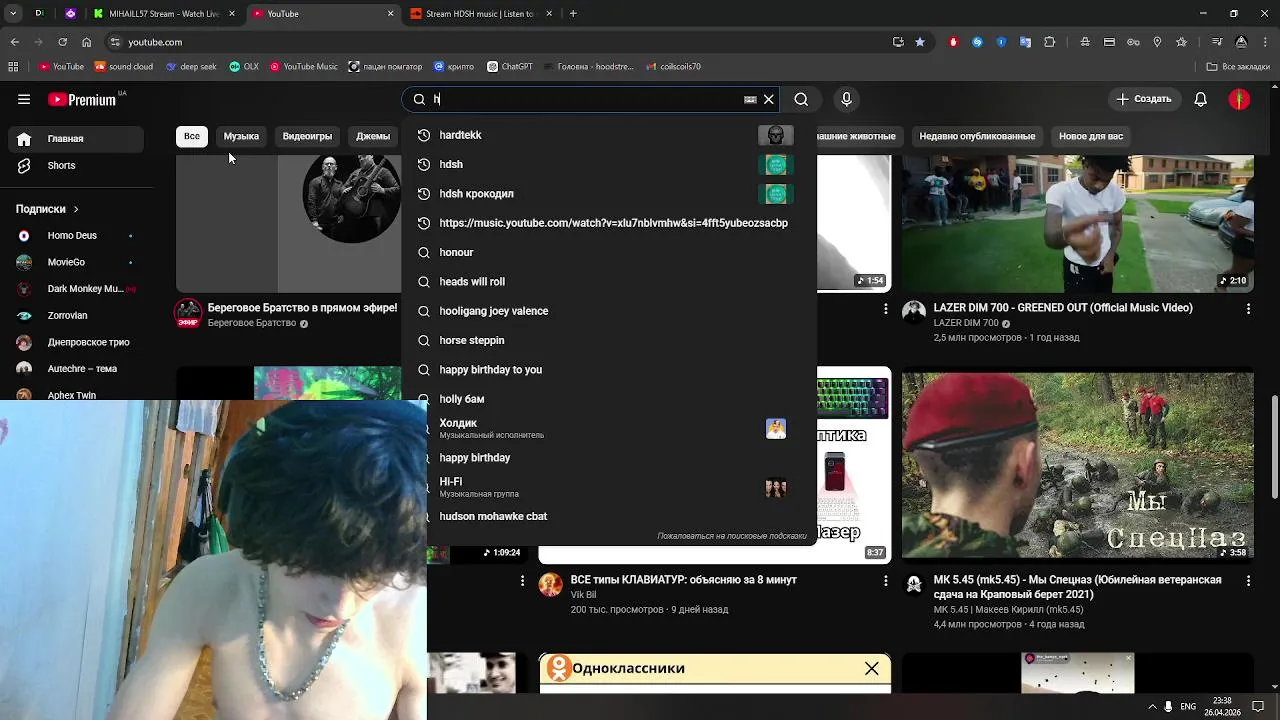Click into the YouTube search field
The image size is (1280, 720).
coord(590,99)
